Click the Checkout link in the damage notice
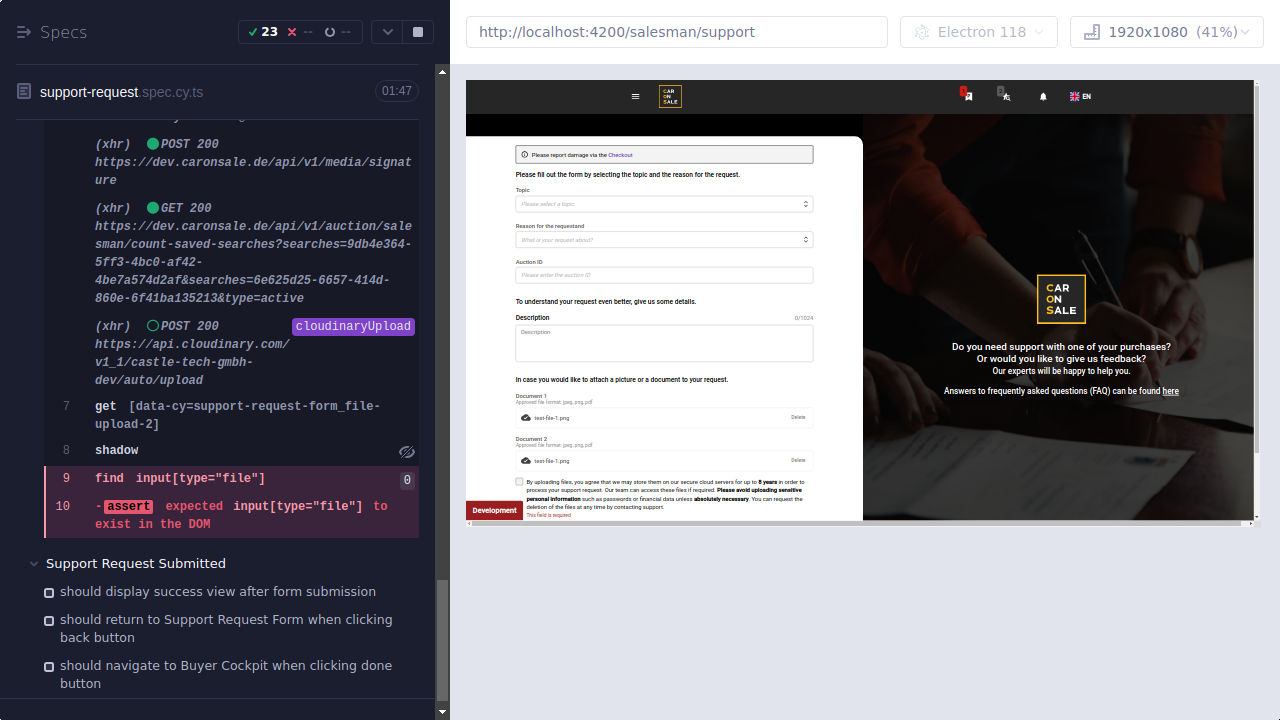This screenshot has height=720, width=1280. pos(620,154)
